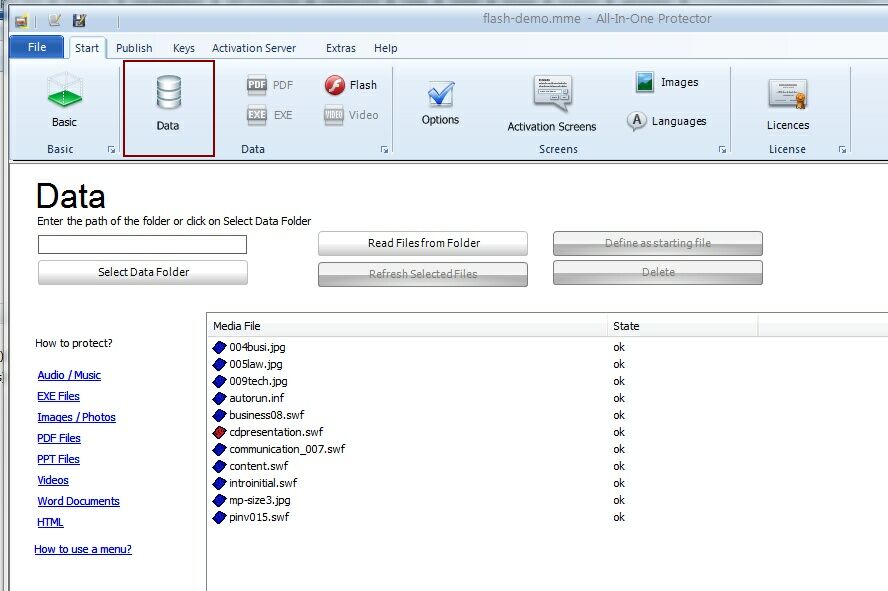Open the Languages icon
Viewport: 888px width, 591px height.
pos(637,121)
